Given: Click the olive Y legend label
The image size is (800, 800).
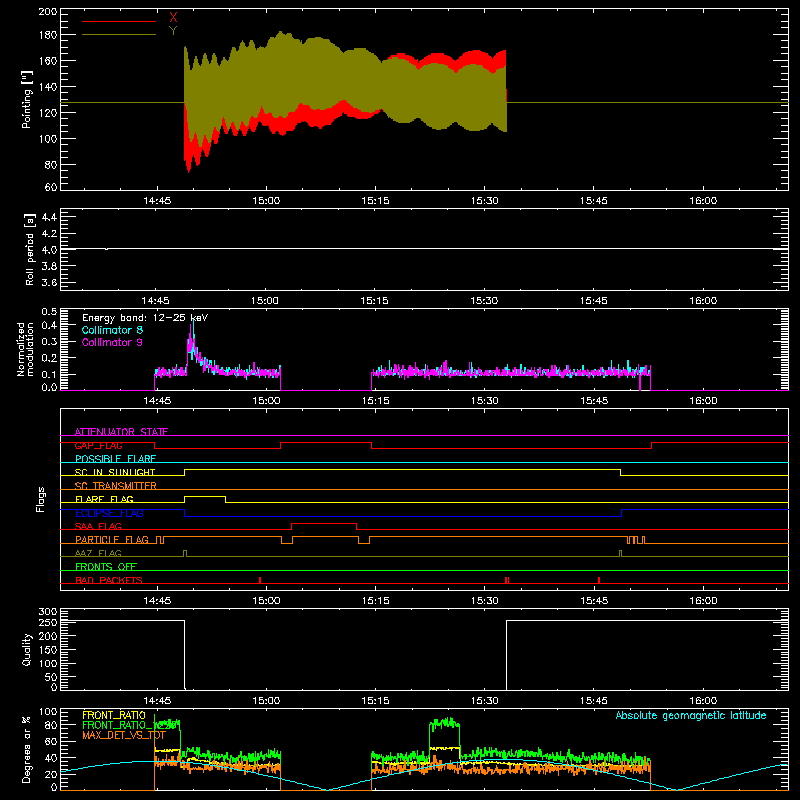Looking at the screenshot, I should [173, 31].
